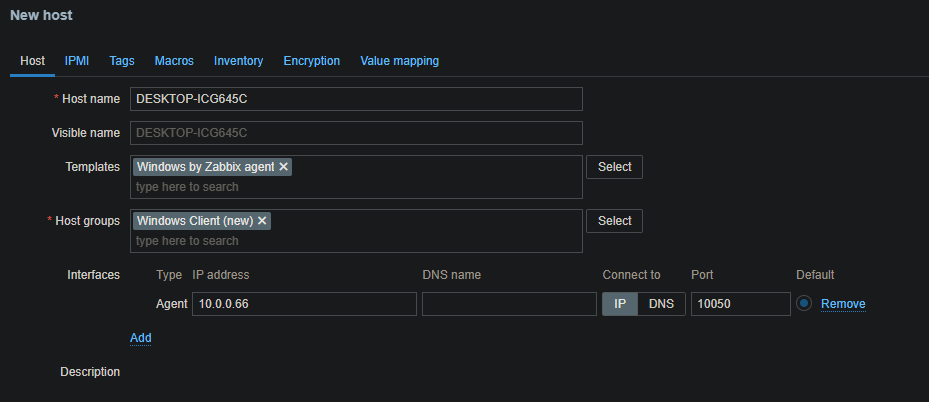Click the Remove interface link

843,304
